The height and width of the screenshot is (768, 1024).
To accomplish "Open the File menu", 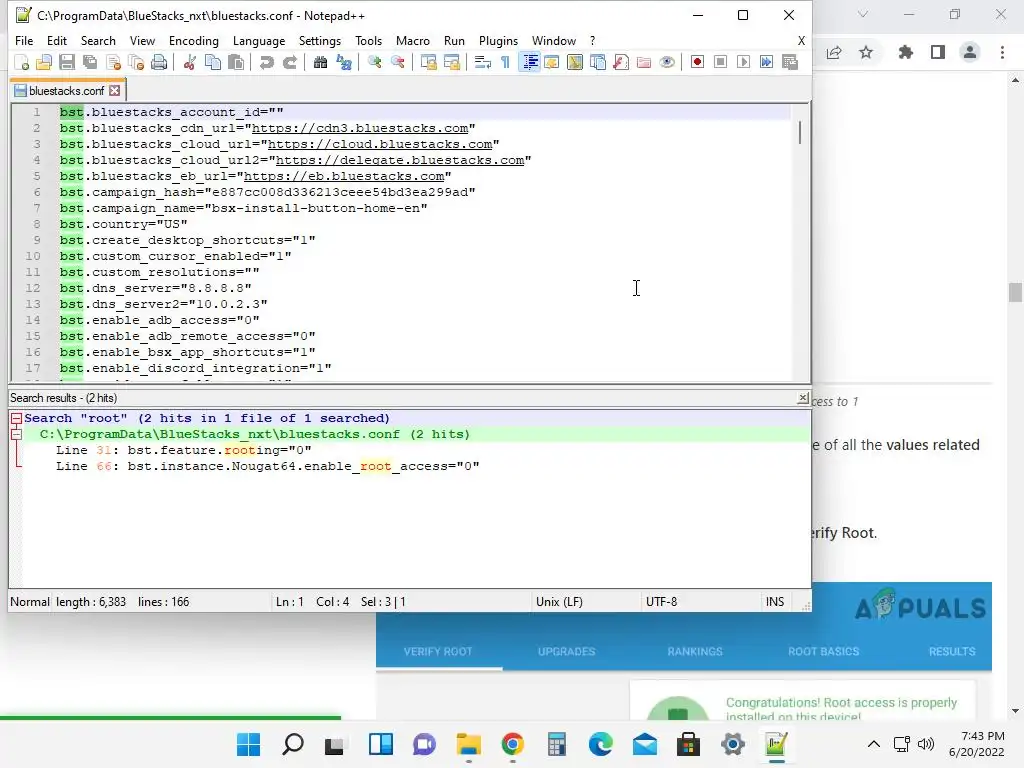I will tap(24, 40).
